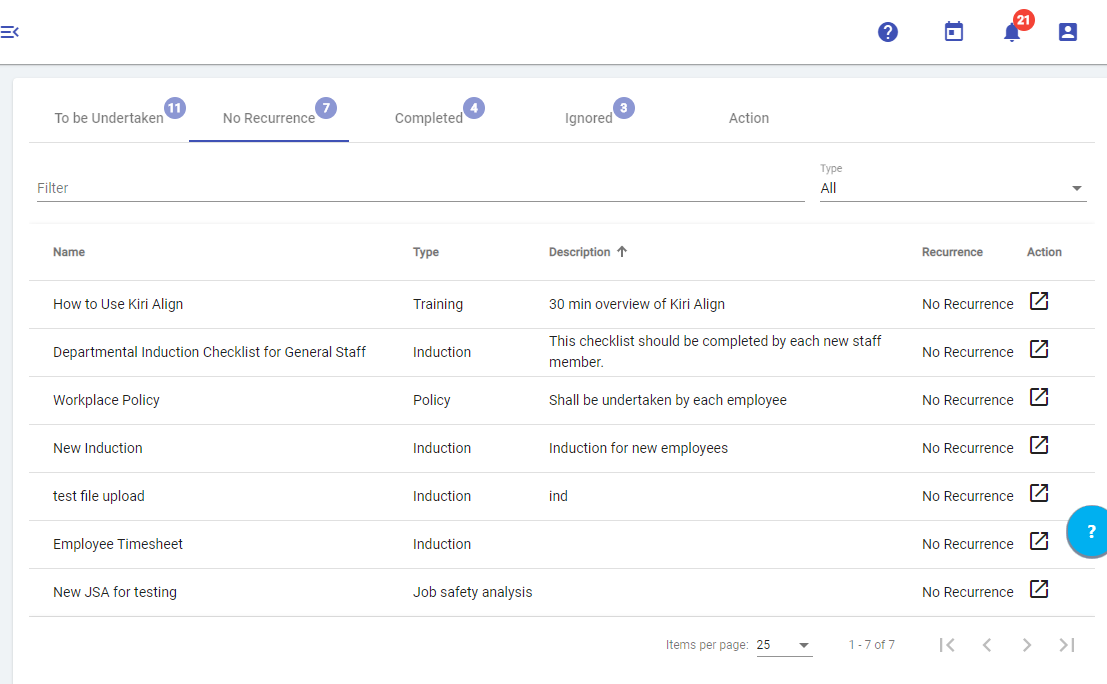Switch to To be Undertaken tab

click(109, 118)
